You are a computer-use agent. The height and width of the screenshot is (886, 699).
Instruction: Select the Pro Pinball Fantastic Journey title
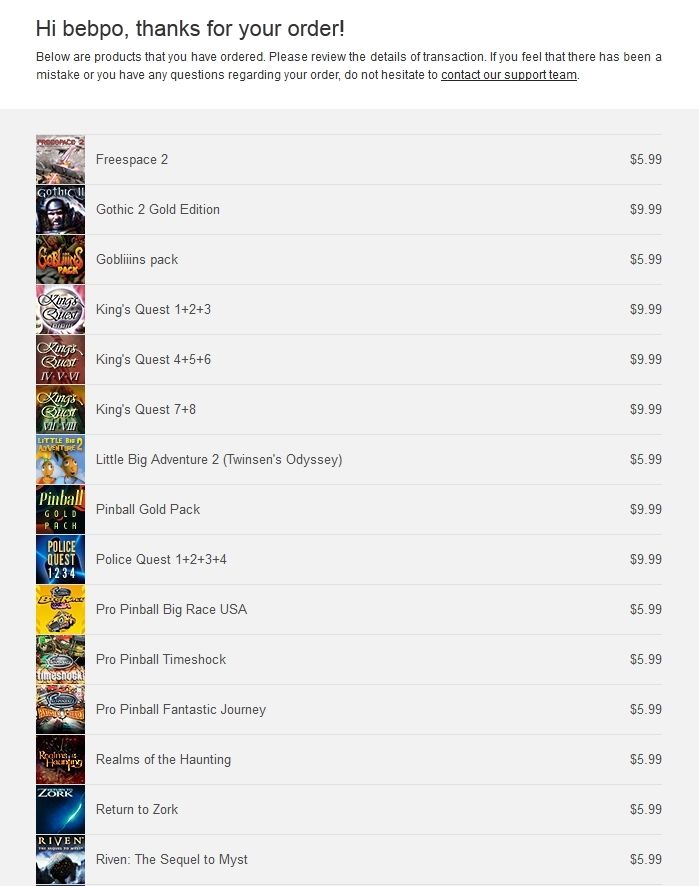click(181, 710)
